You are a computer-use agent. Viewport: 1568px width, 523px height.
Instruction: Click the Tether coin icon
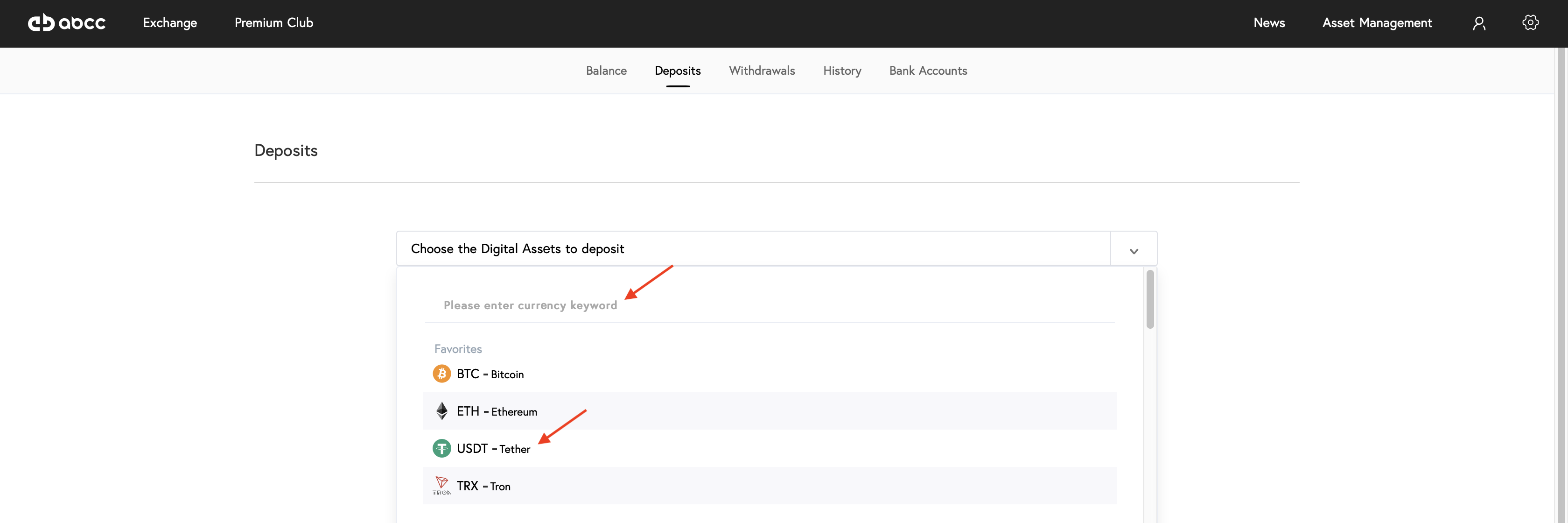pyautogui.click(x=442, y=449)
